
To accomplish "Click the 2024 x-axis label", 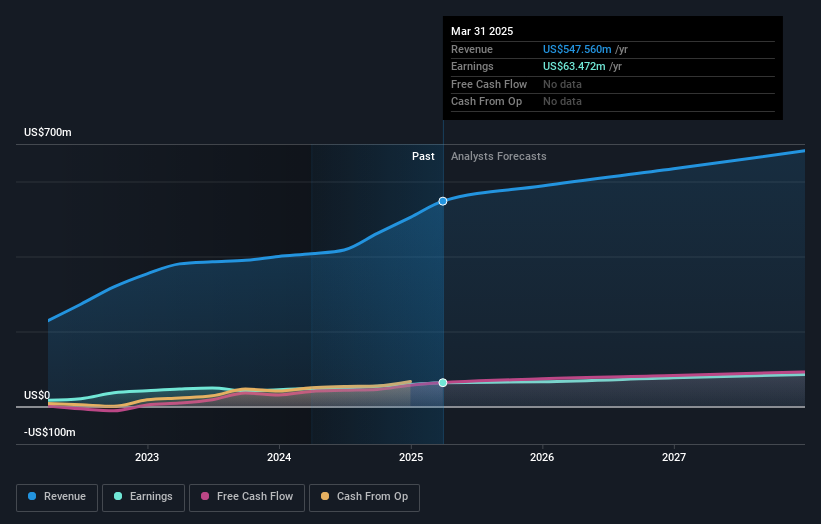I will (279, 457).
